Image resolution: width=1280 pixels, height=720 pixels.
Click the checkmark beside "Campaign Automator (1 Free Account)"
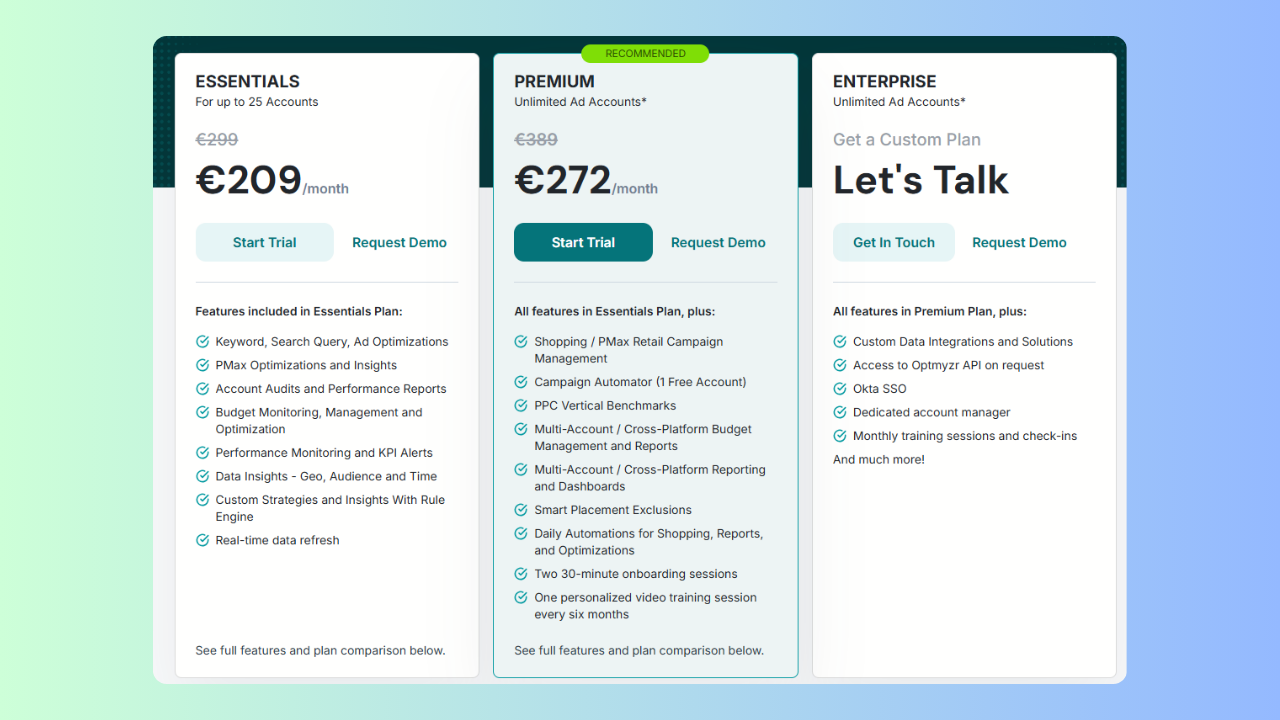(x=520, y=382)
